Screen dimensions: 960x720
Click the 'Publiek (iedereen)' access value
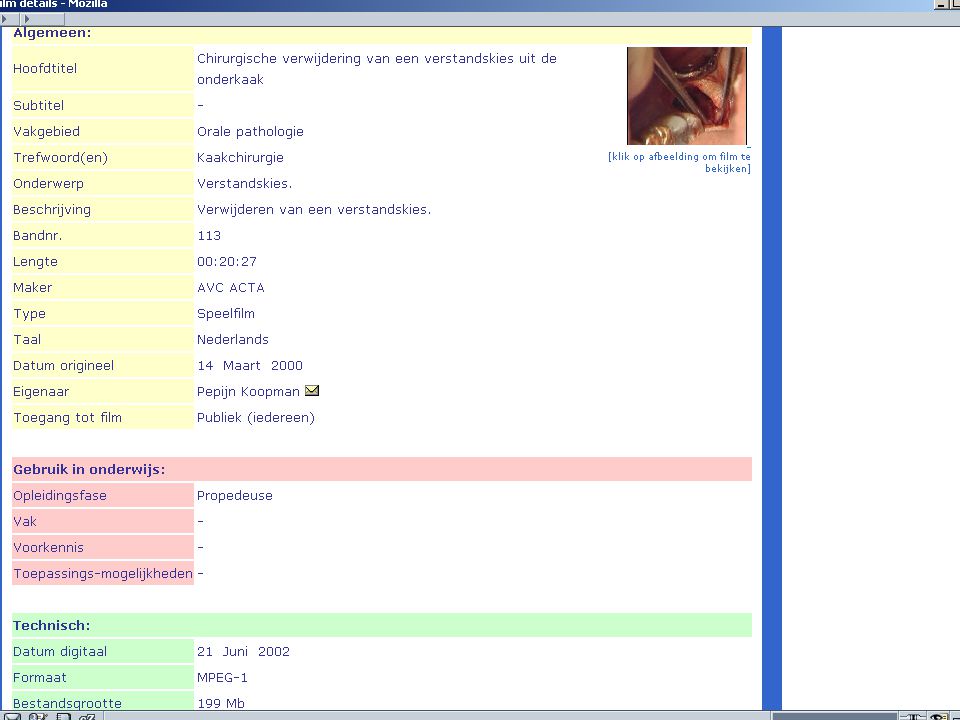point(256,418)
